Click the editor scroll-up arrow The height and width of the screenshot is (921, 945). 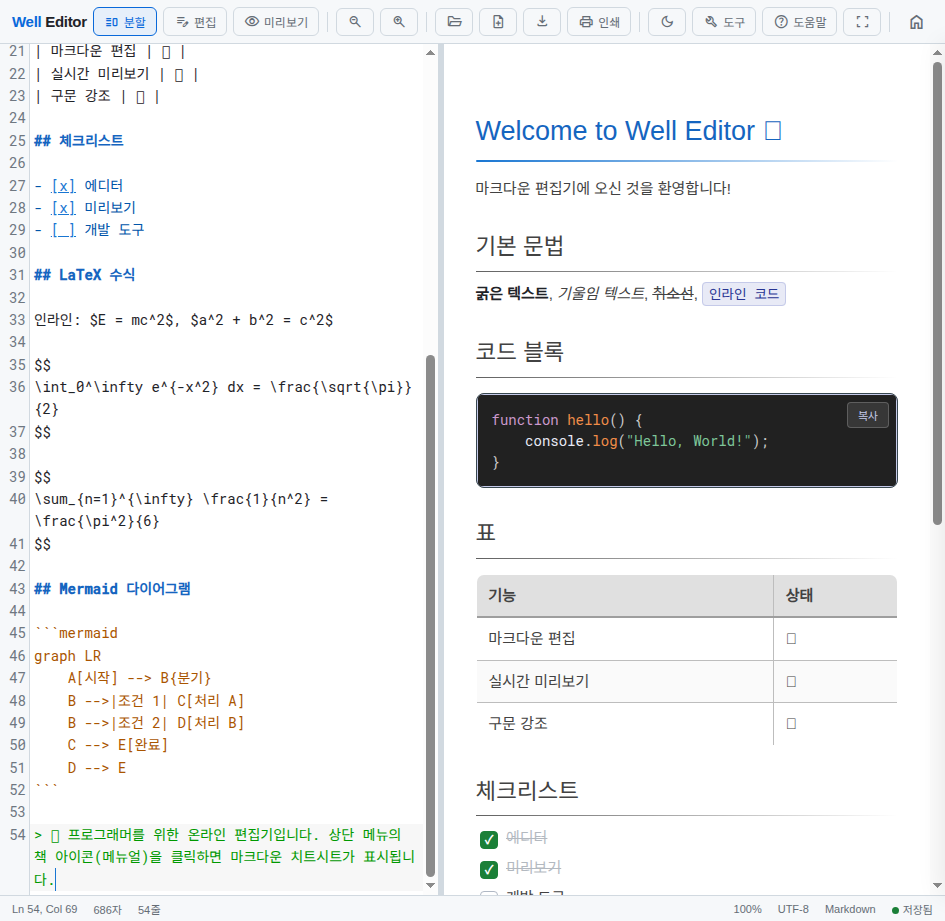[x=430, y=52]
